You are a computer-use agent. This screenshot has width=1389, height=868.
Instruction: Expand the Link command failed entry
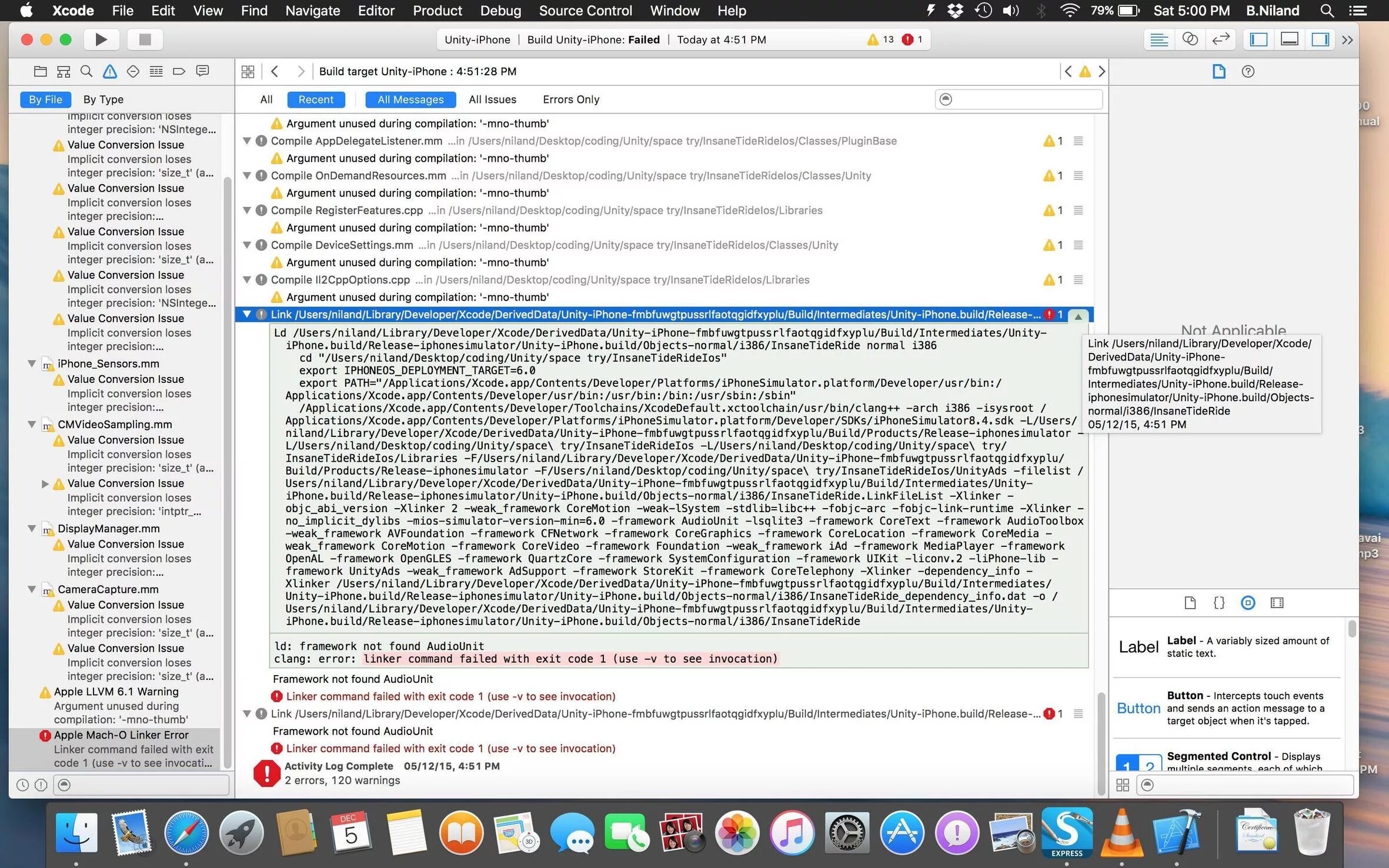coord(246,714)
